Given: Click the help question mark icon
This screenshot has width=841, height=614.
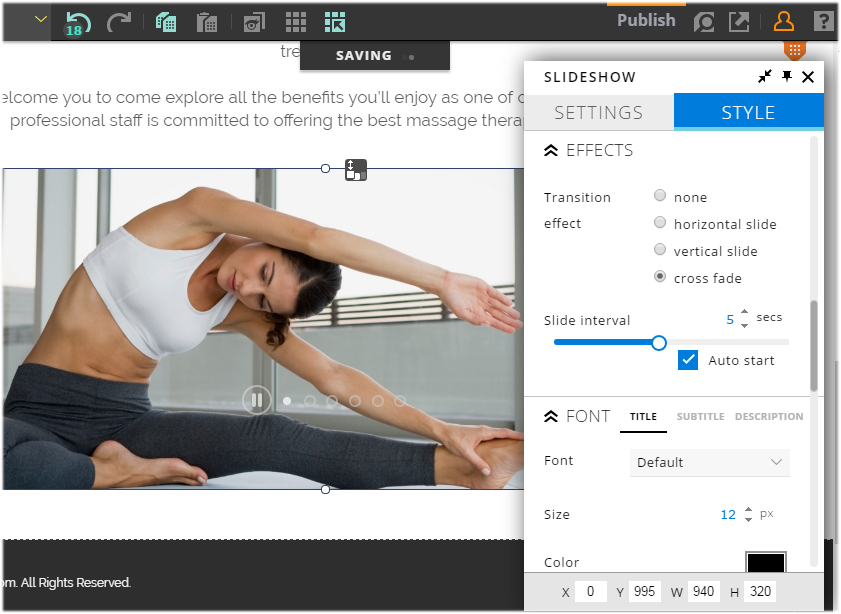Looking at the screenshot, I should point(823,22).
